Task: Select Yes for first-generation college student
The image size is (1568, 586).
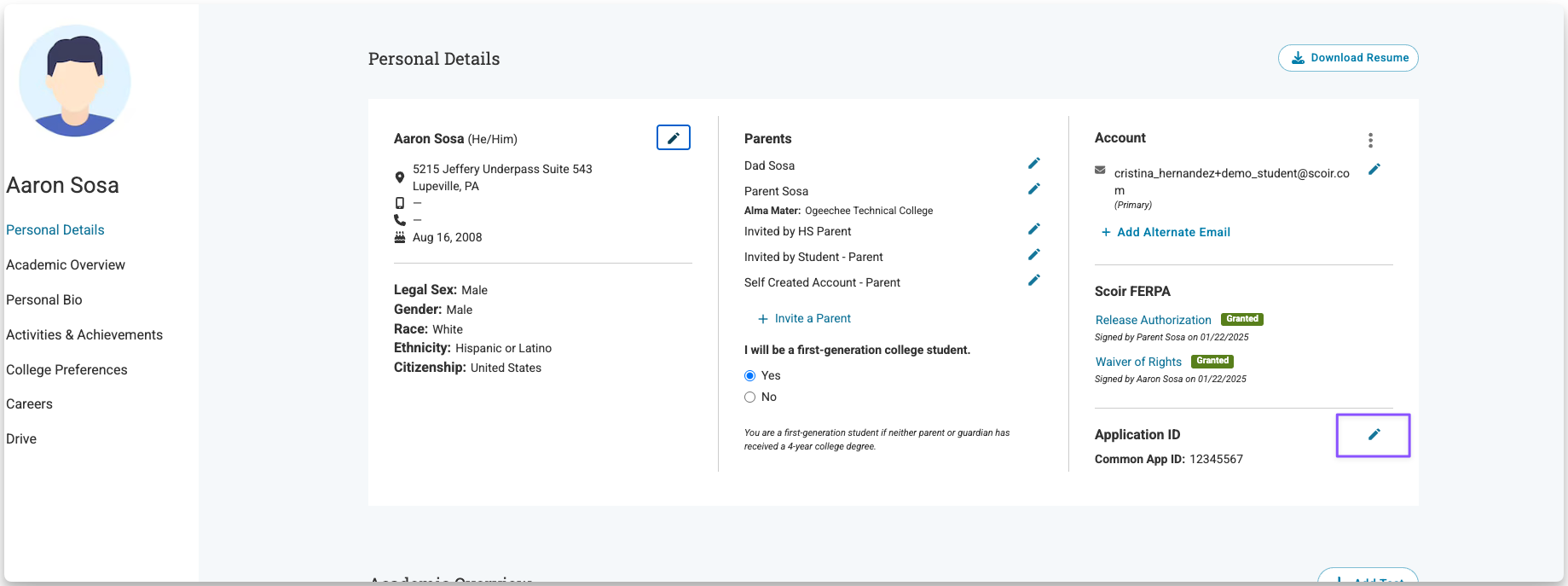Action: tap(750, 375)
